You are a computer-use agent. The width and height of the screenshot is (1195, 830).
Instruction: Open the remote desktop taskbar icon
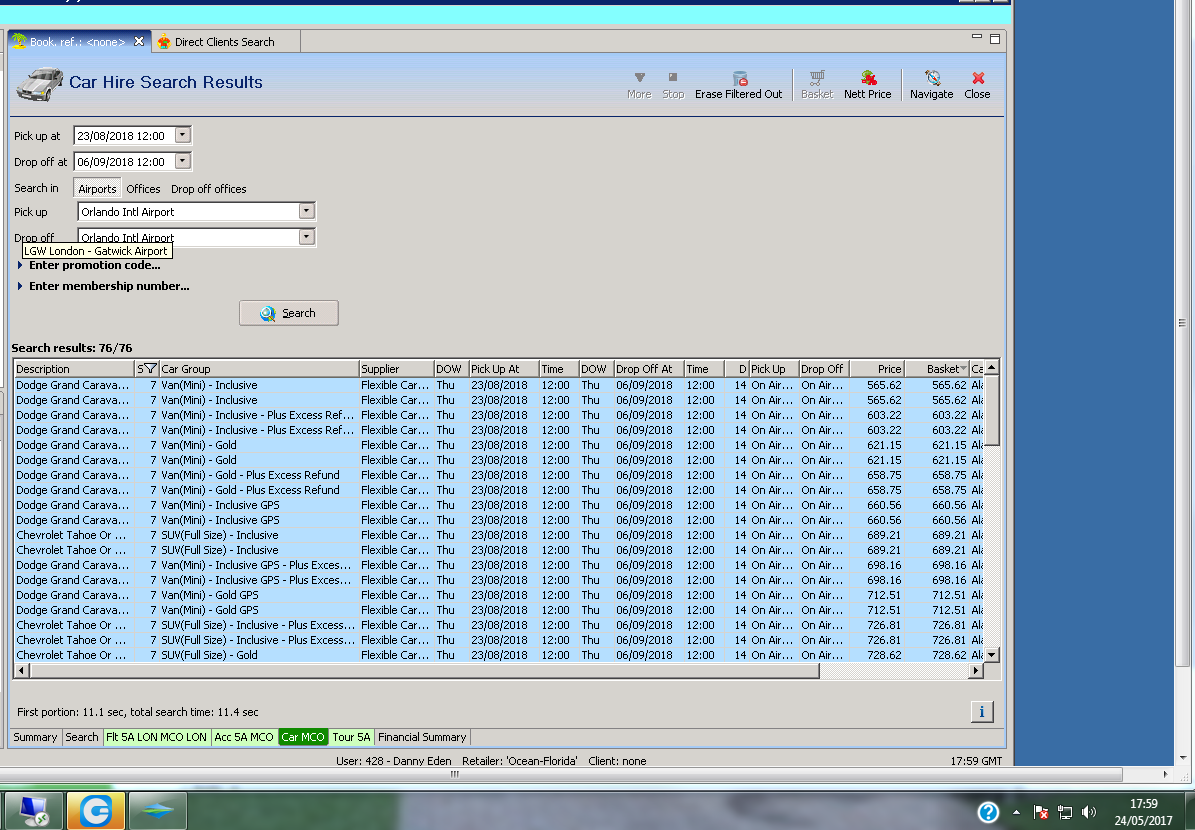pos(33,811)
